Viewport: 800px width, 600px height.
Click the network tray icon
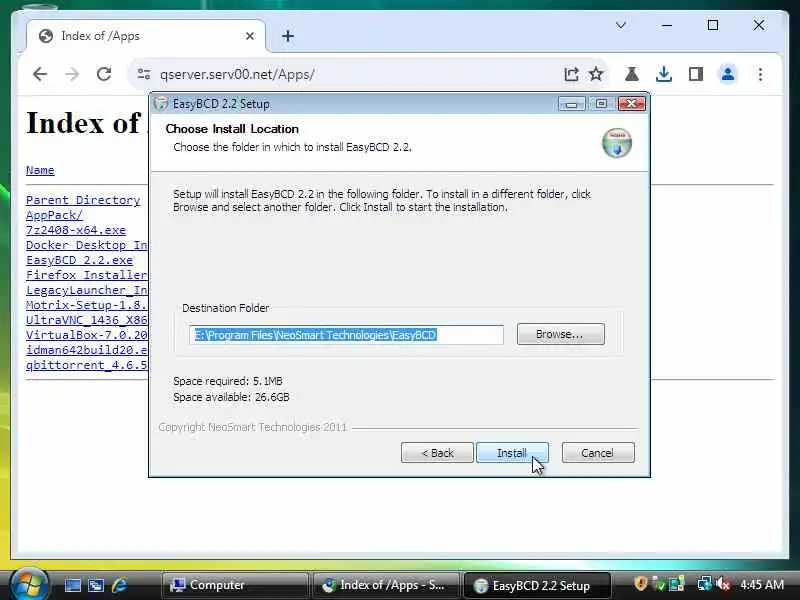(x=705, y=583)
